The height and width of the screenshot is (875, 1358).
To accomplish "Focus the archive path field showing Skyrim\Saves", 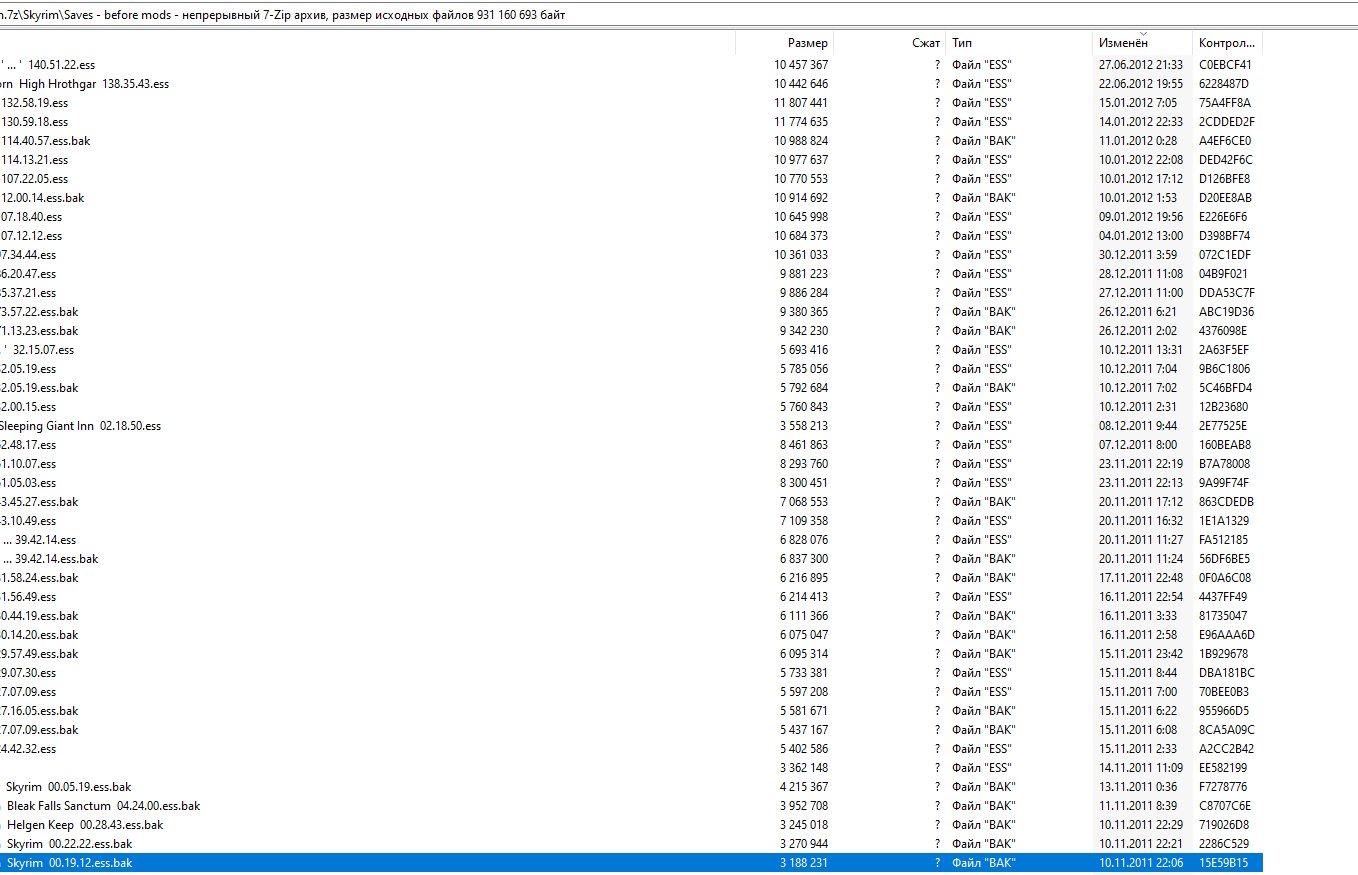I will (679, 15).
